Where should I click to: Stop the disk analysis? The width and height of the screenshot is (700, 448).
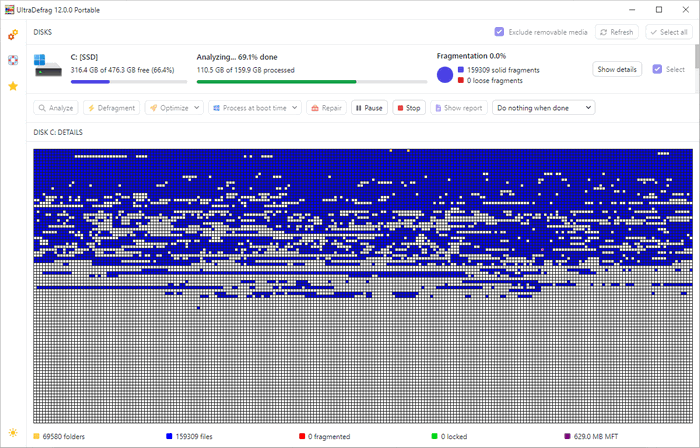pos(408,107)
